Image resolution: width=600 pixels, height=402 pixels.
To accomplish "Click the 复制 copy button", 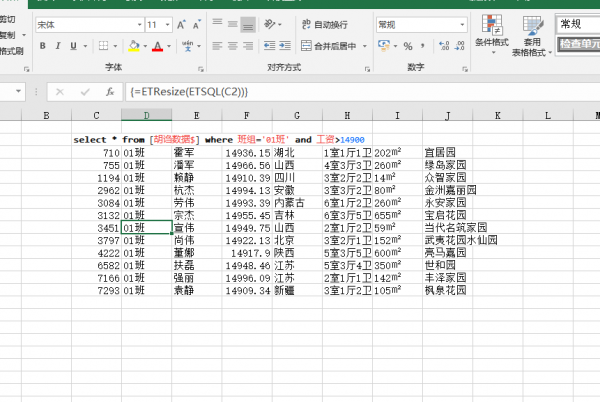I will point(8,35).
